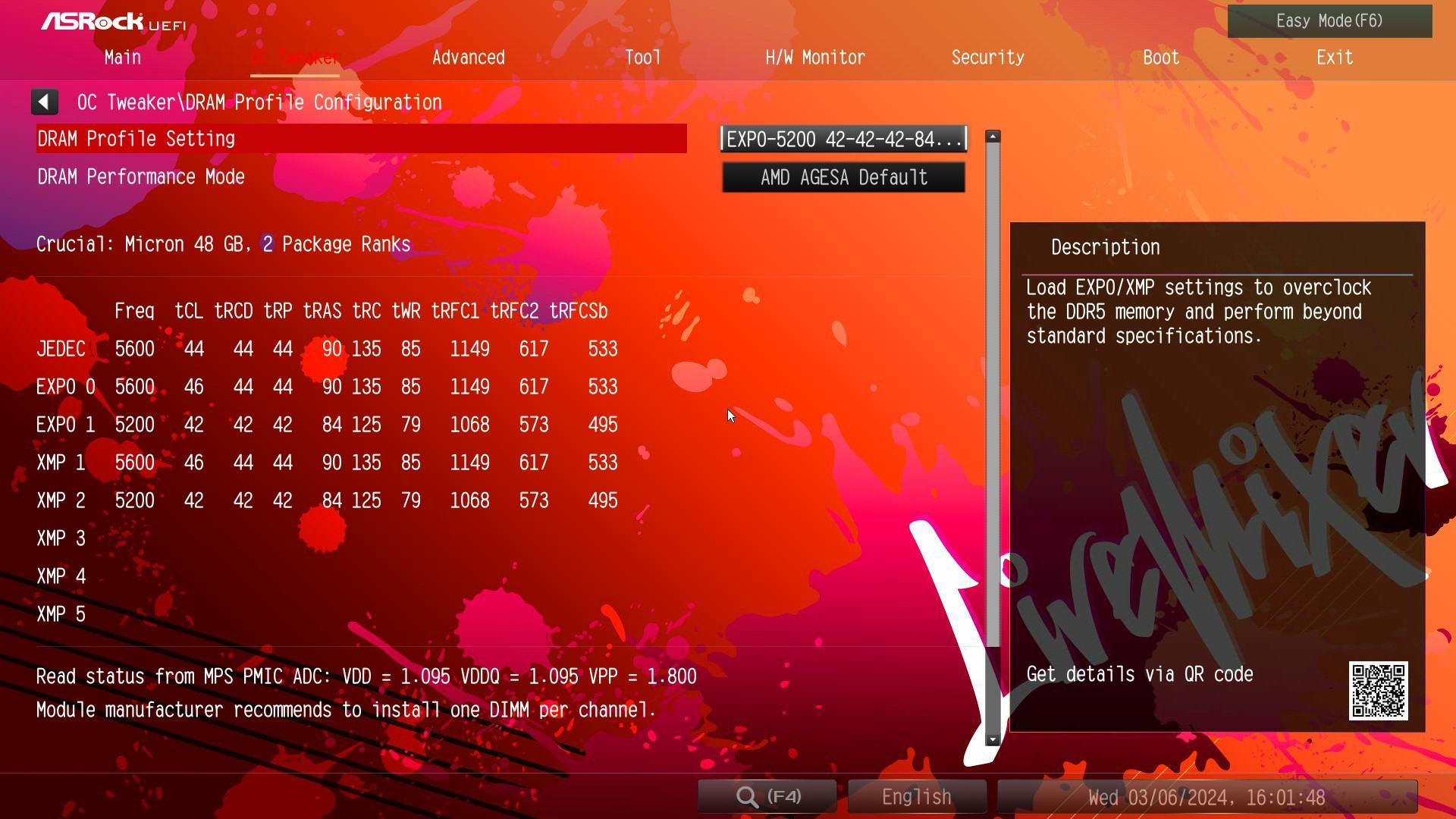
Task: Click the vertical scrollbar thumb
Action: pyautogui.click(x=993, y=394)
